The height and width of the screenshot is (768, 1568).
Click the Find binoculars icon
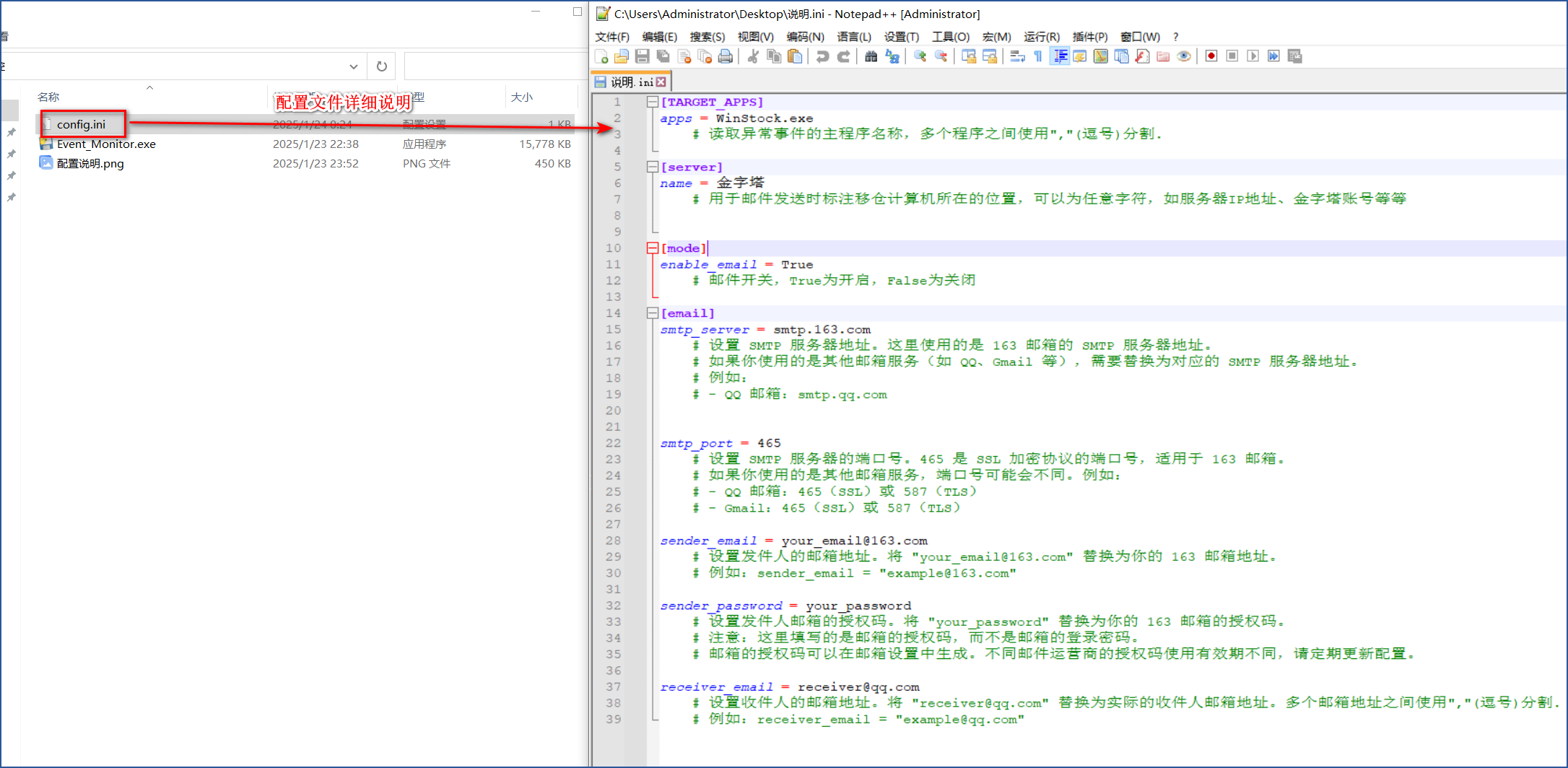(x=871, y=56)
